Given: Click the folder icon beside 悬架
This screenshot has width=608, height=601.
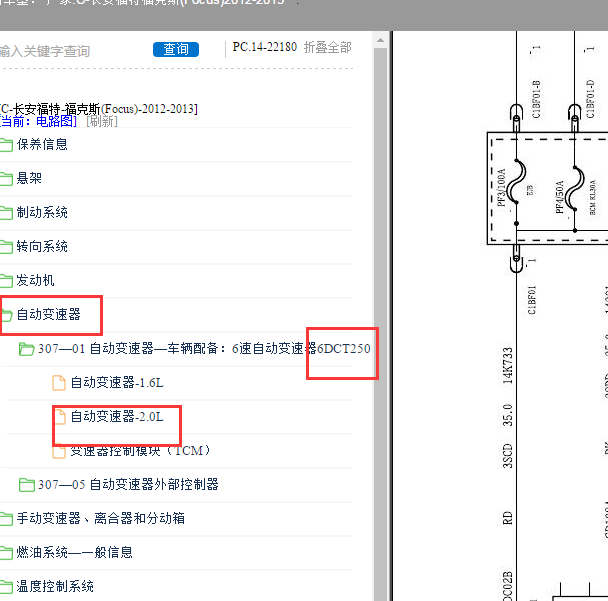Looking at the screenshot, I should [6, 179].
